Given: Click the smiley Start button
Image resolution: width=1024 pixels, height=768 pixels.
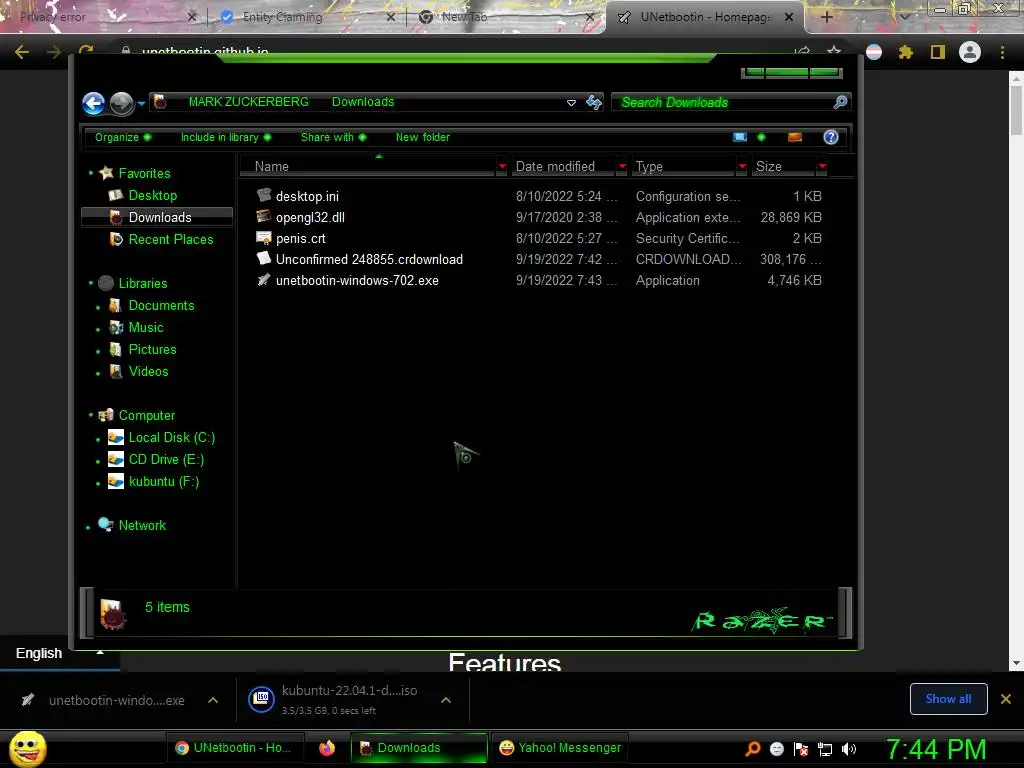Looking at the screenshot, I should coord(28,748).
